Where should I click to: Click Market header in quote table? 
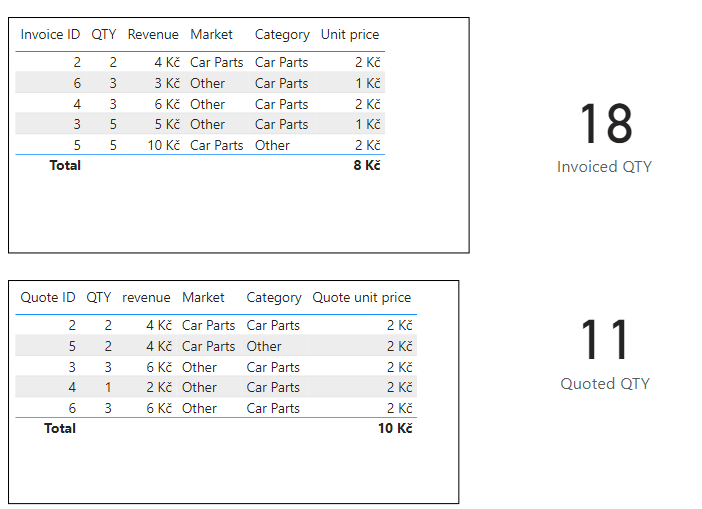(x=203, y=297)
